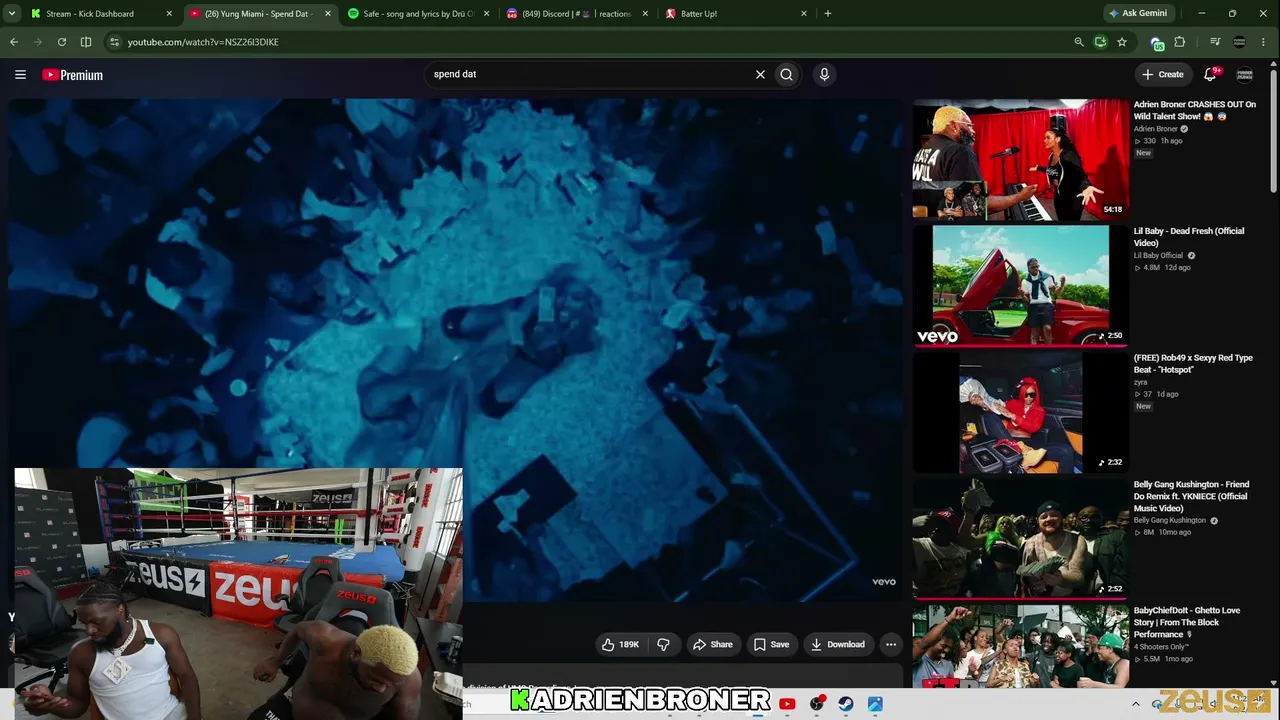Screen dimensions: 1280x720
Task: Switch to the Discord reactions tab
Action: click(577, 14)
